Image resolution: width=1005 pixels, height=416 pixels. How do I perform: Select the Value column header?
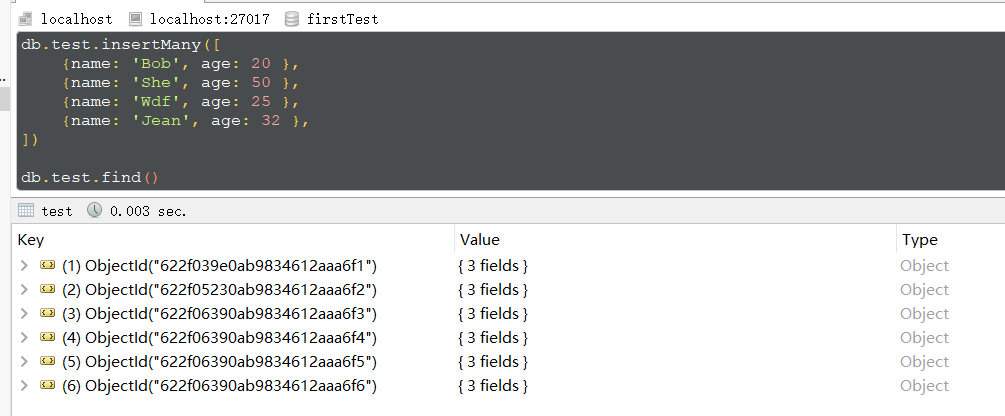[479, 240]
